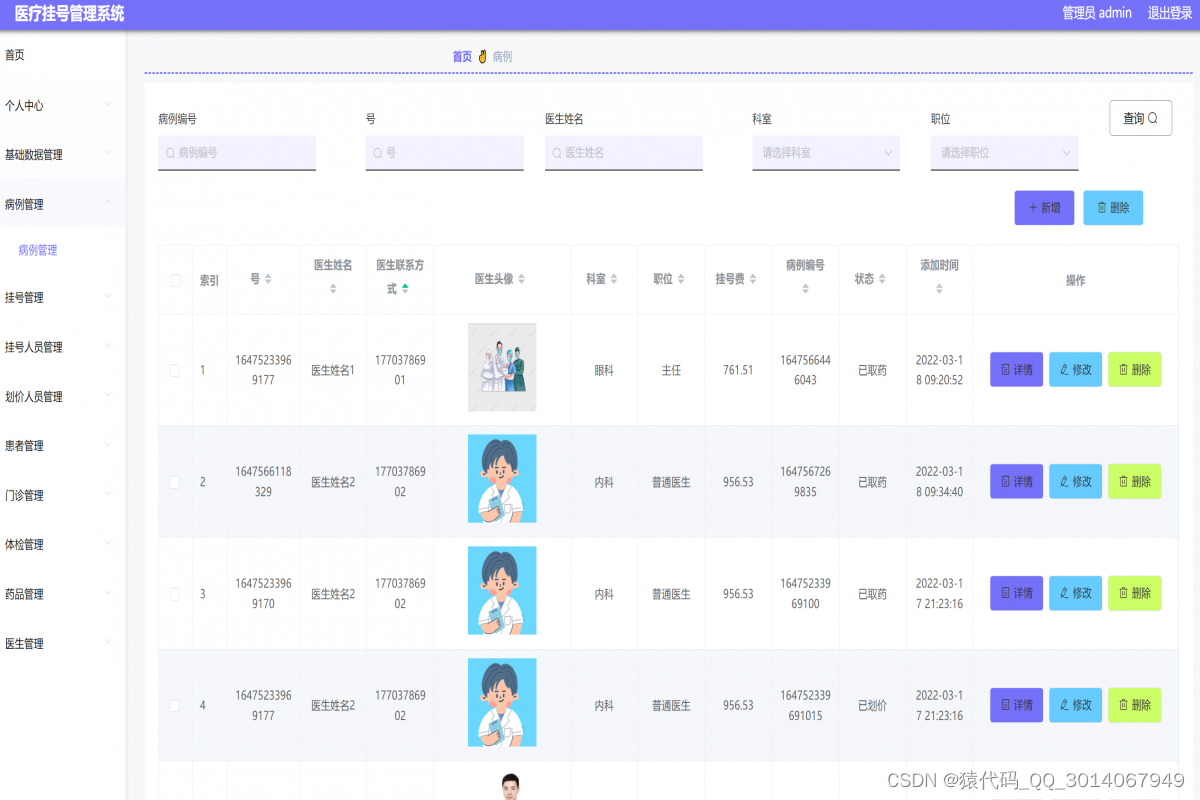1200x800 pixels.
Task: Click 修改 for row 1
Action: (x=1075, y=369)
